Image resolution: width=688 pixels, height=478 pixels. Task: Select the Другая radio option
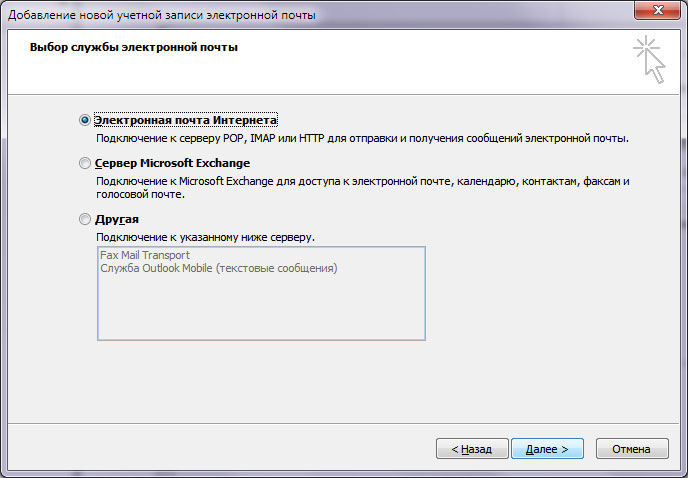85,219
